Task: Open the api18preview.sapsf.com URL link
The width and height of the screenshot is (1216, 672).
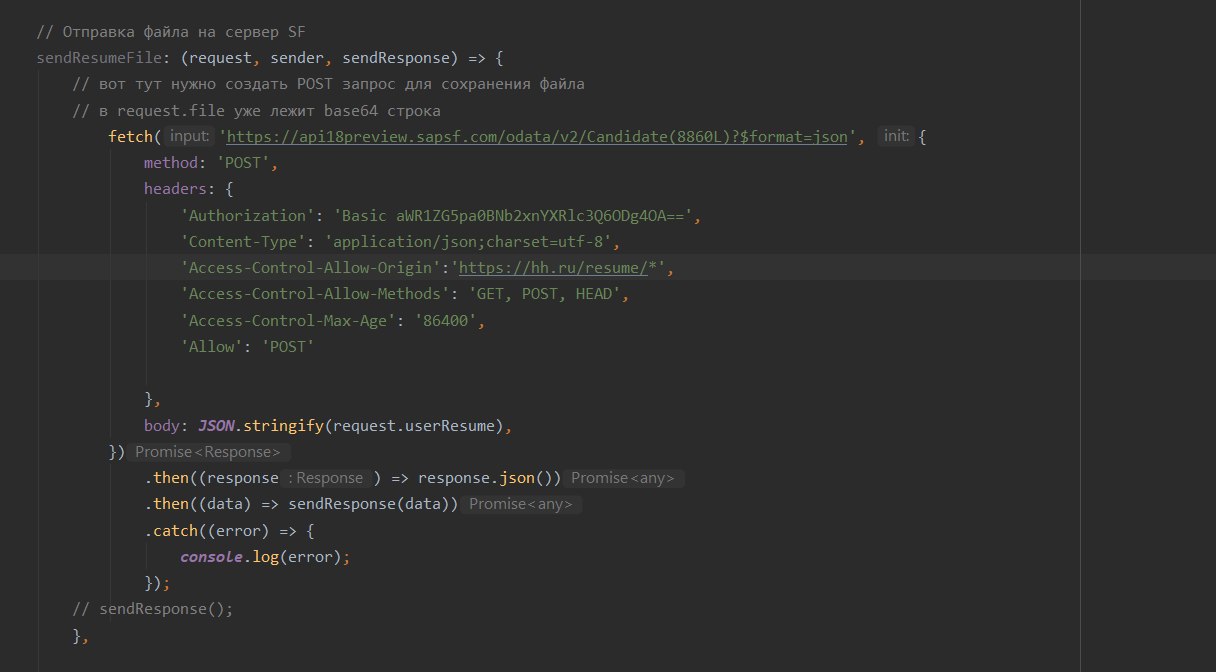Action: (x=537, y=137)
